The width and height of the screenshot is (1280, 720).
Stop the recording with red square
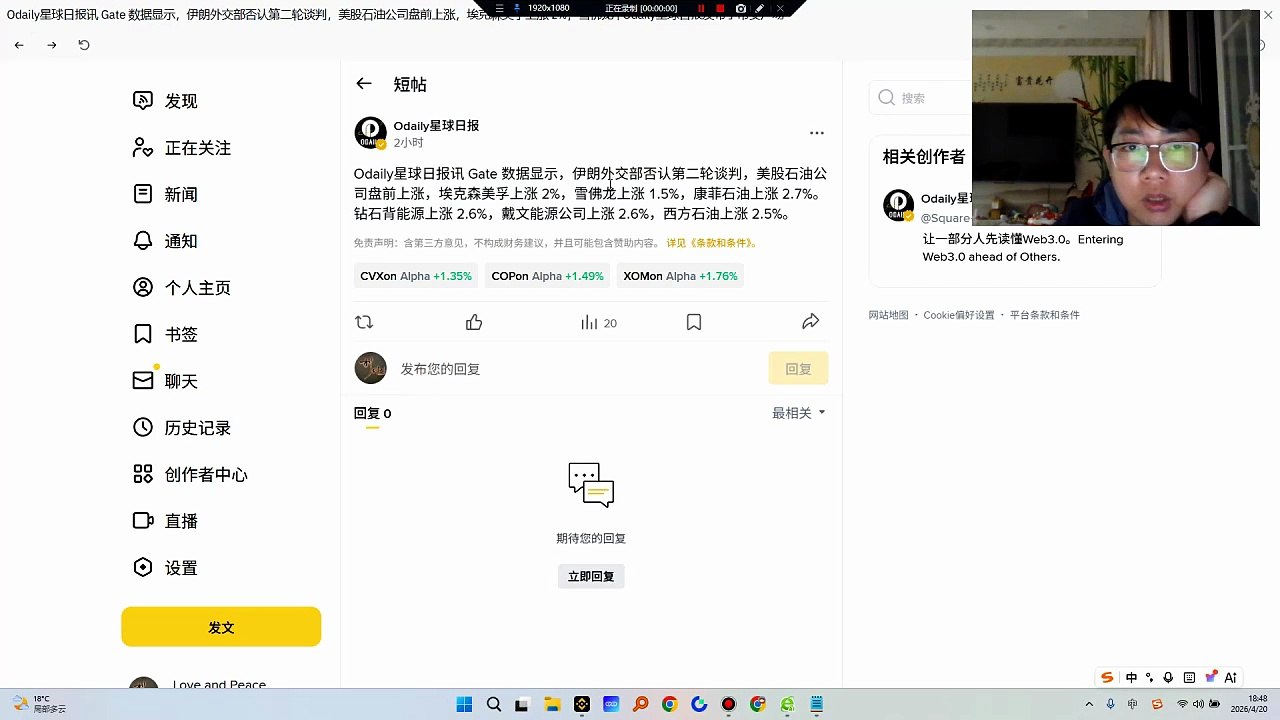click(x=720, y=8)
